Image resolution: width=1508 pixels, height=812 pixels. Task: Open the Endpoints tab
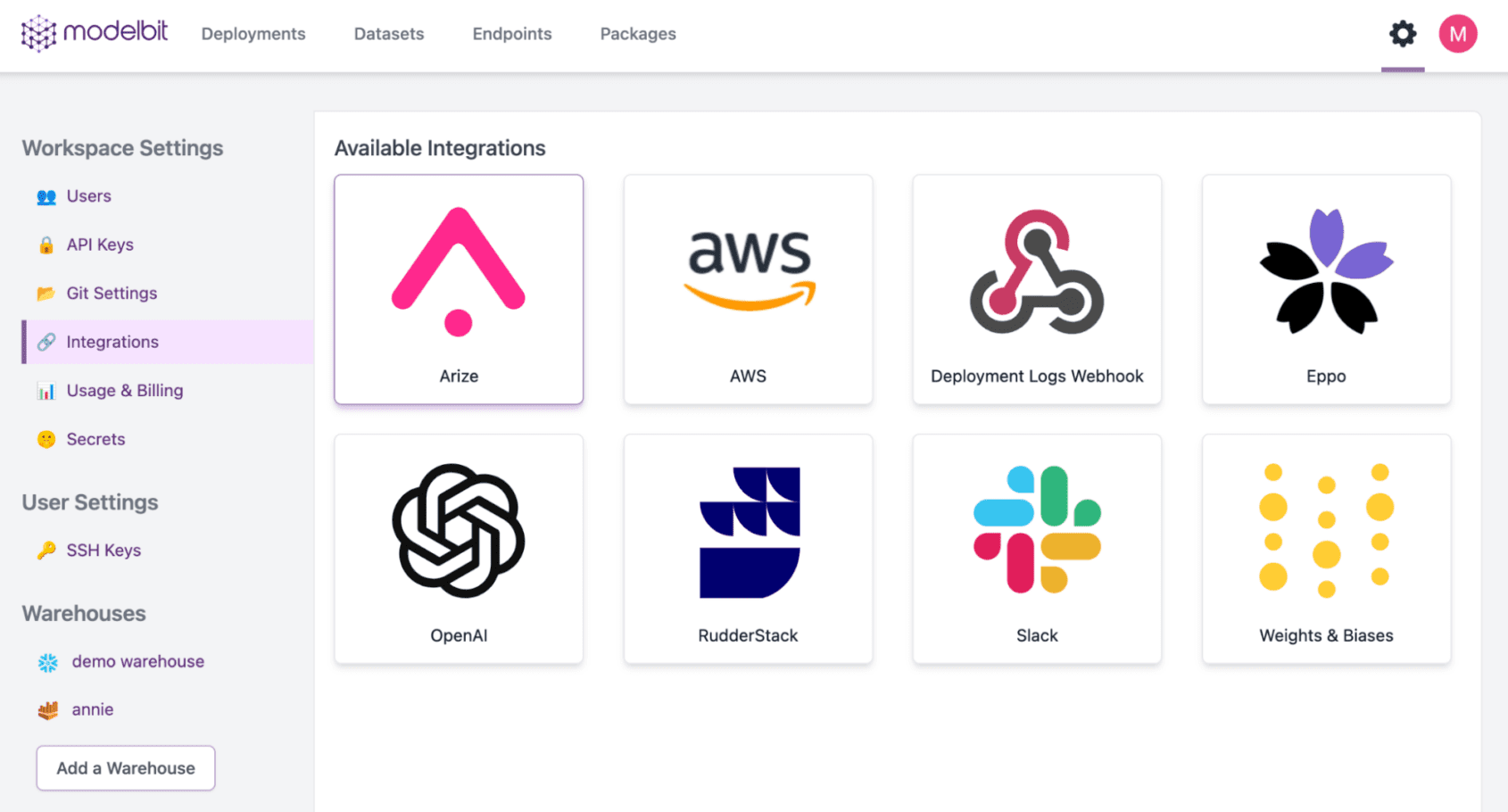[512, 34]
